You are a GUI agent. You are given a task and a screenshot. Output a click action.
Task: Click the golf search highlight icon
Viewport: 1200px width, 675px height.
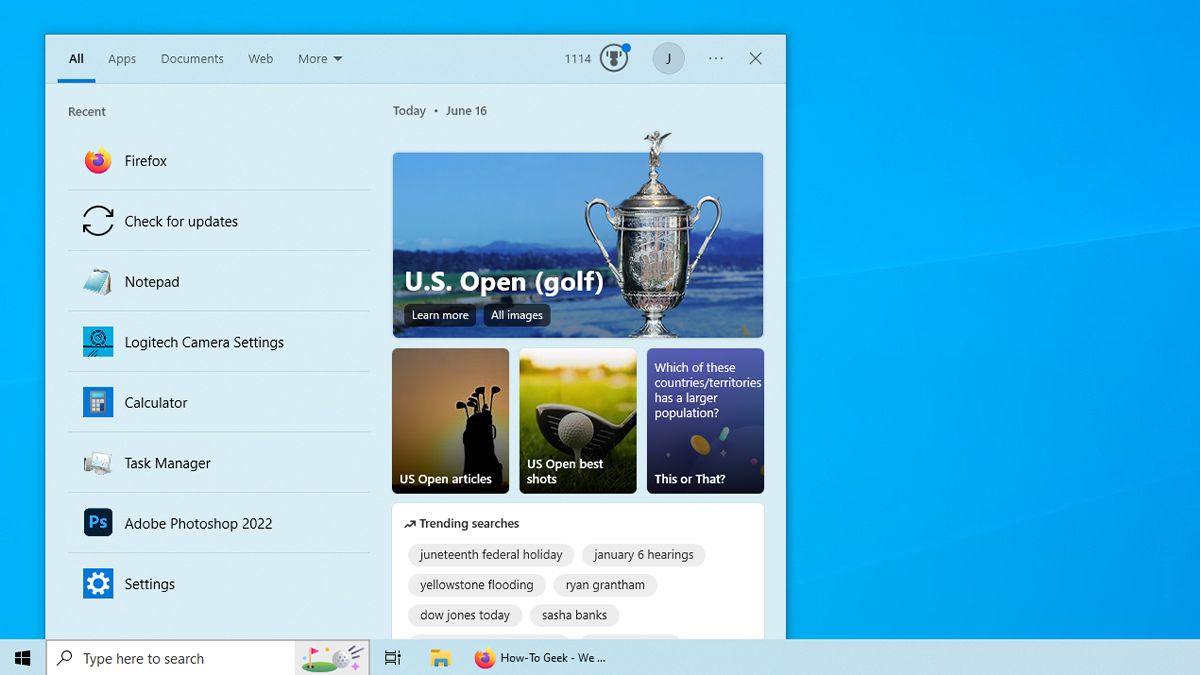coord(330,657)
